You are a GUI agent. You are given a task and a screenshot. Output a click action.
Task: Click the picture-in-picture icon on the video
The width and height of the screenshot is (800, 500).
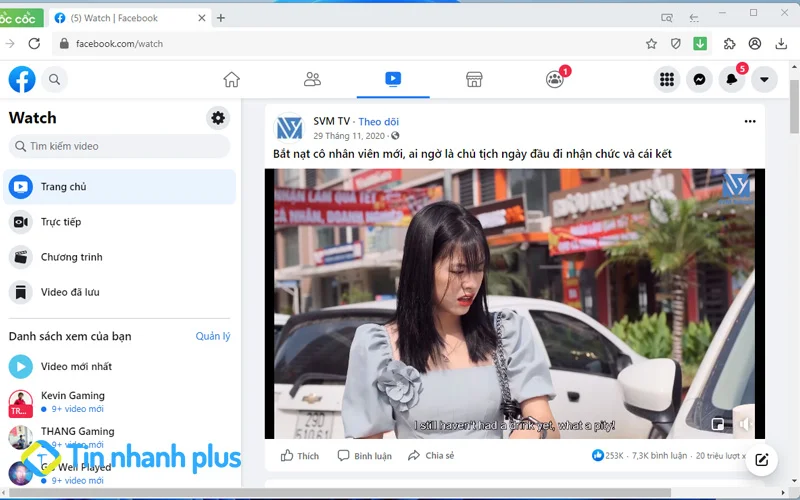[x=718, y=424]
